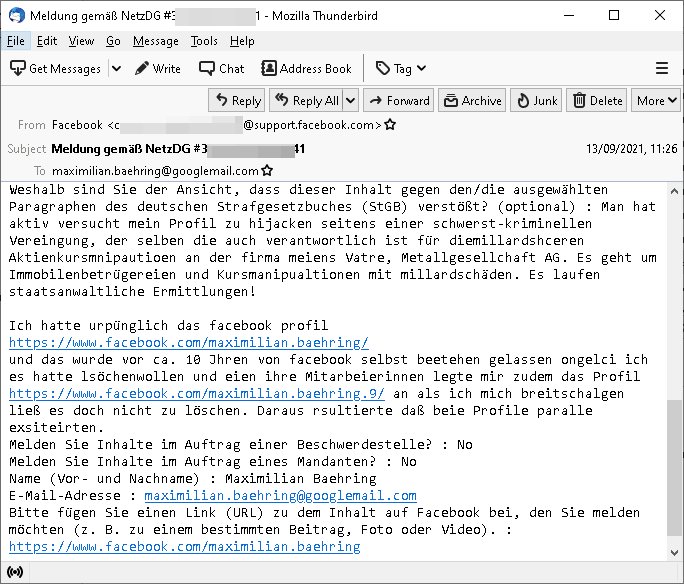Toggle star next to recipient address
This screenshot has width=684, height=584.
(267, 171)
